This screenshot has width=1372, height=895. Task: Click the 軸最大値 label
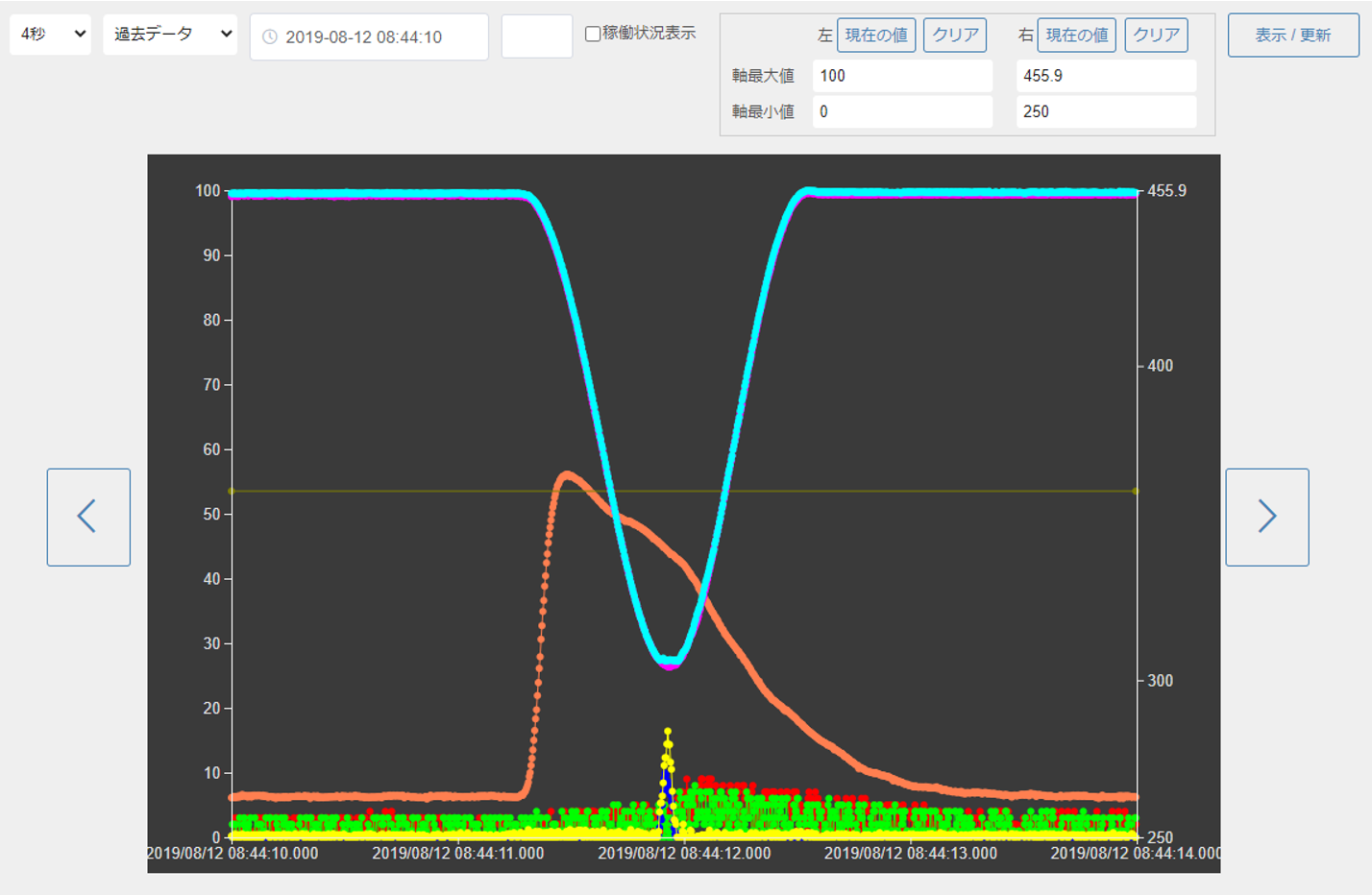tap(763, 76)
